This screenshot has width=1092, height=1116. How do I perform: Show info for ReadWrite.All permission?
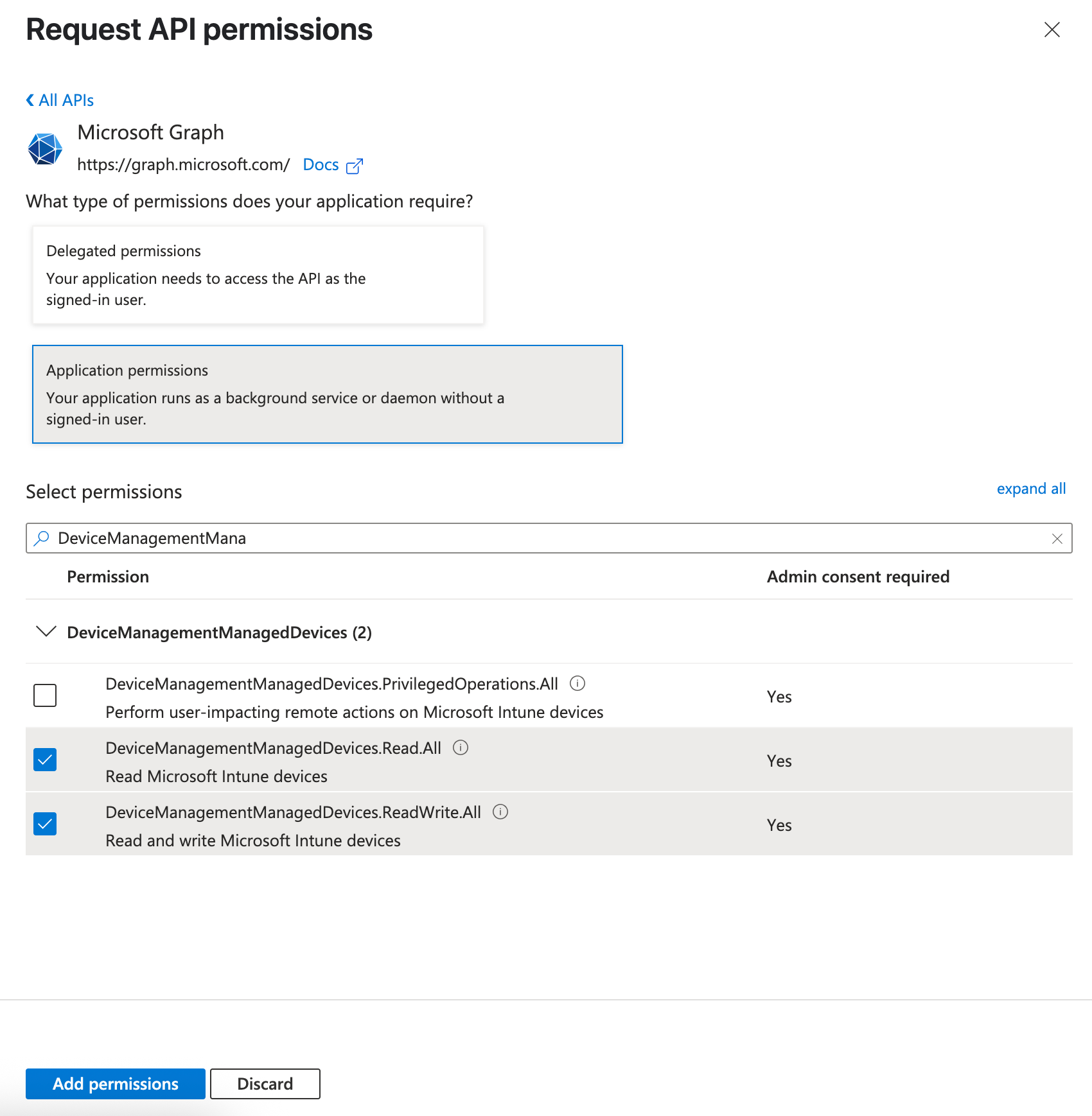pyautogui.click(x=500, y=812)
